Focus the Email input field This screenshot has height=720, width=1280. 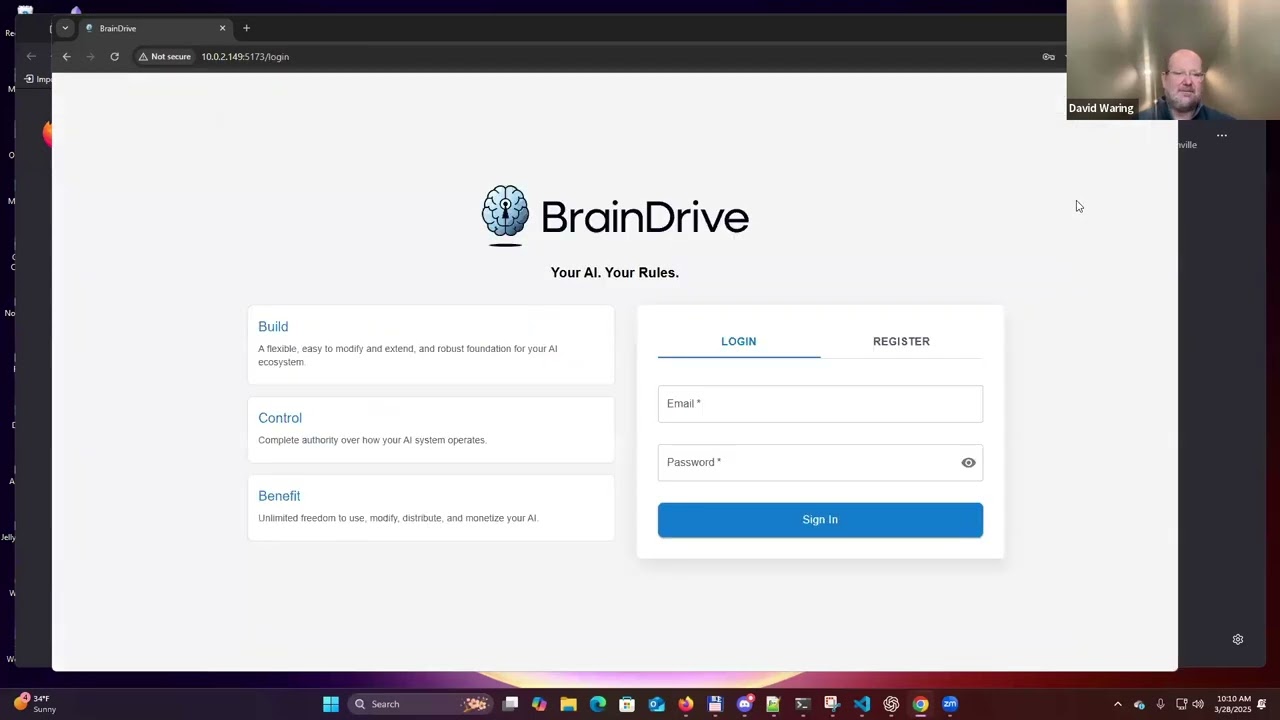[820, 404]
